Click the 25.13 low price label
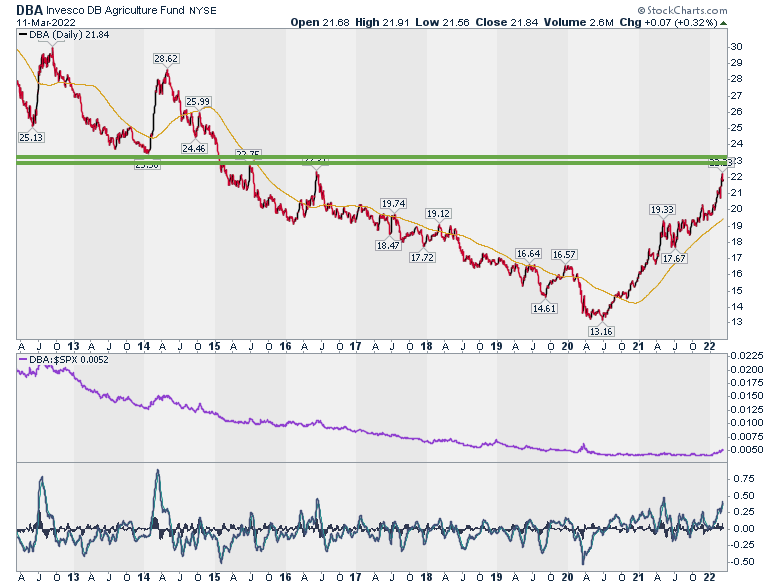The width and height of the screenshot is (780, 586). tap(31, 137)
